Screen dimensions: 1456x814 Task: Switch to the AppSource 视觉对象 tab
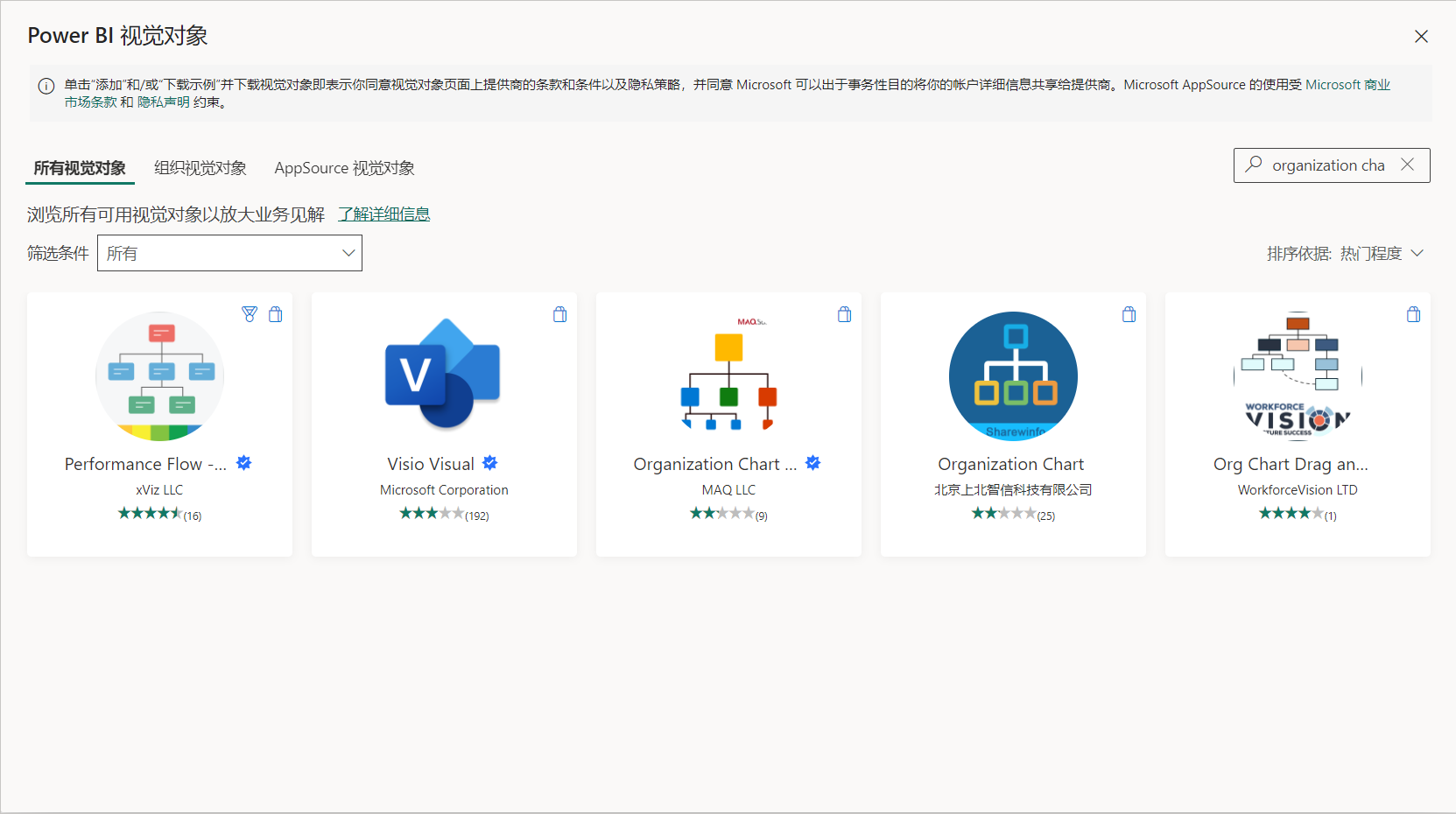[x=344, y=168]
